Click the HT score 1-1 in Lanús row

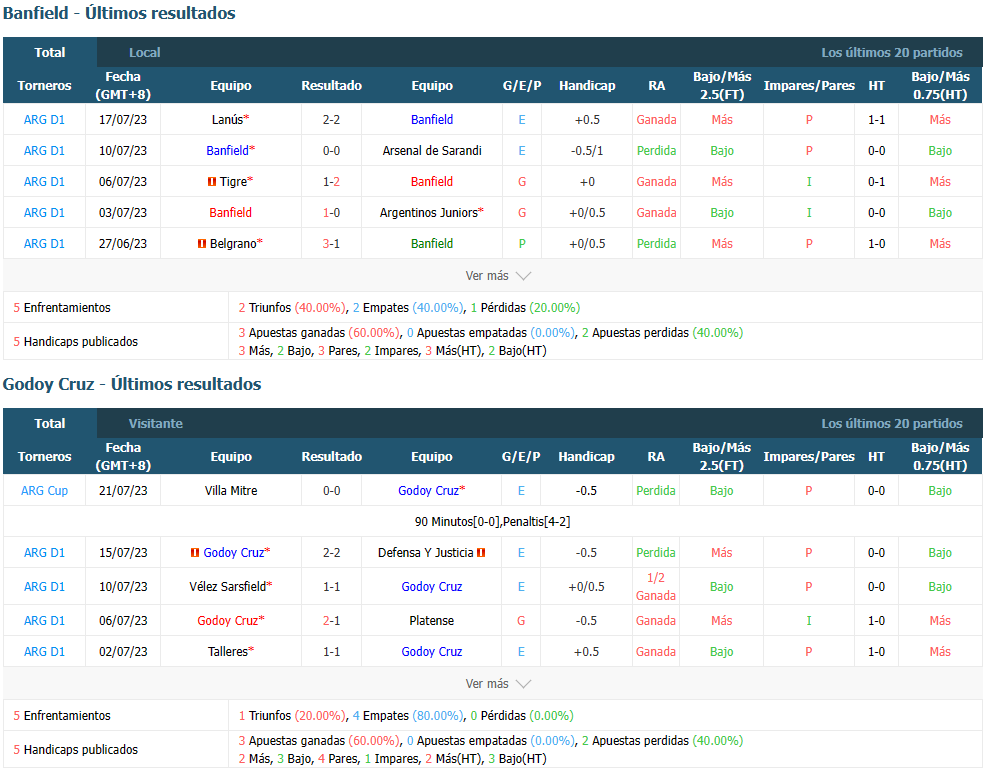pos(877,119)
